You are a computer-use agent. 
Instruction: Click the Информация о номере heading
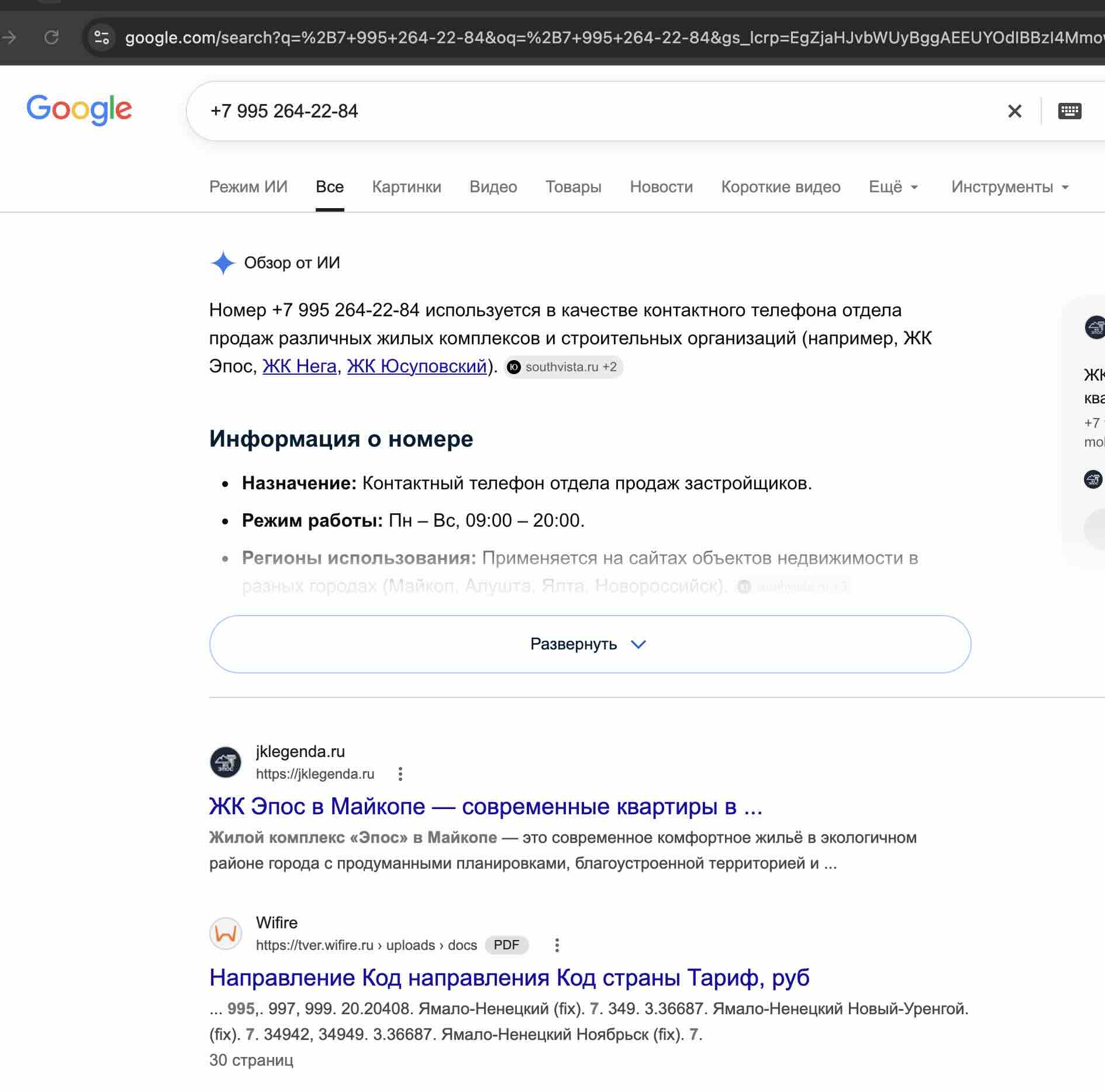click(x=341, y=439)
